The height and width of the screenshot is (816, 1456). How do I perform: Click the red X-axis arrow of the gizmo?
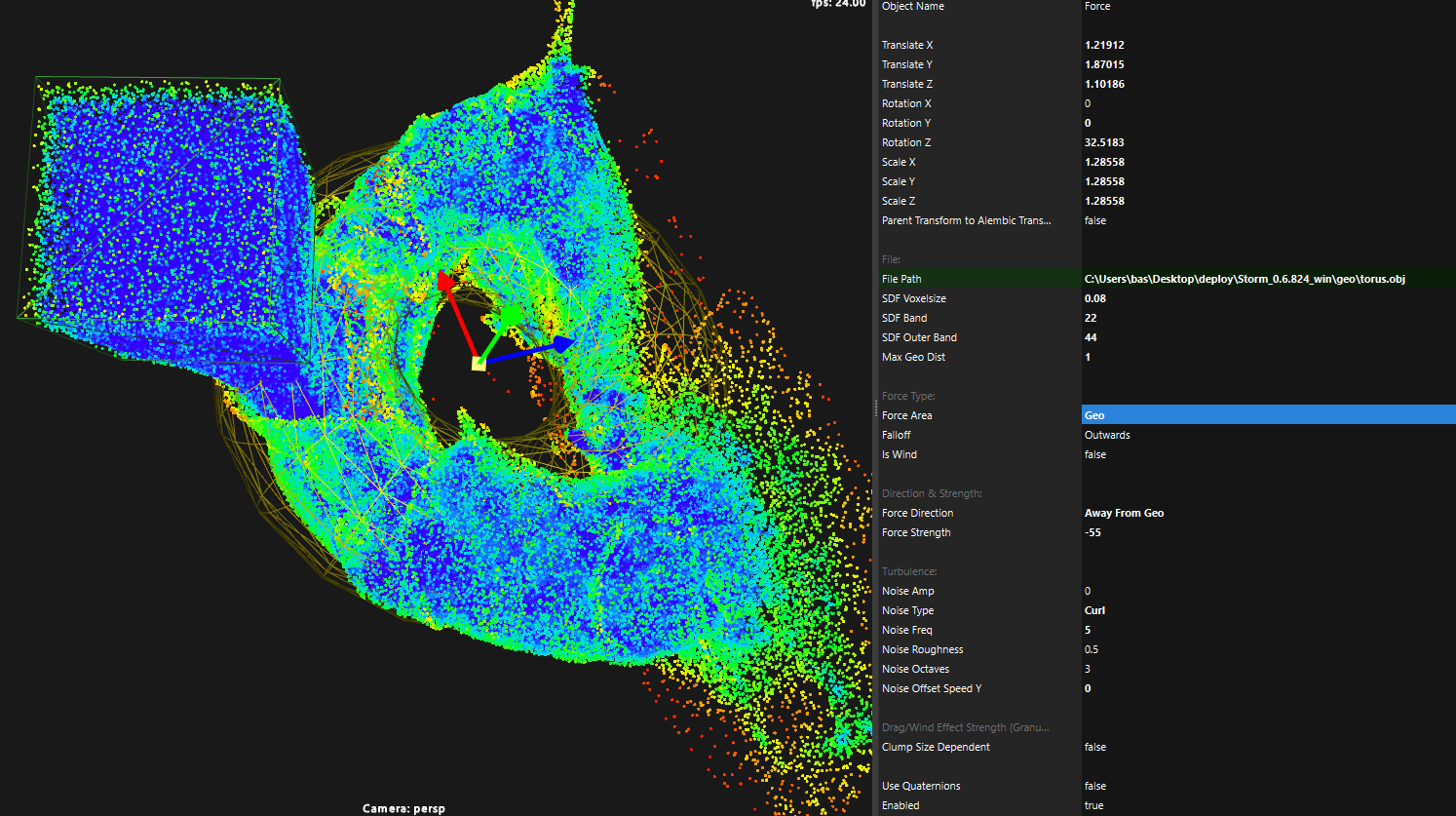(x=446, y=284)
